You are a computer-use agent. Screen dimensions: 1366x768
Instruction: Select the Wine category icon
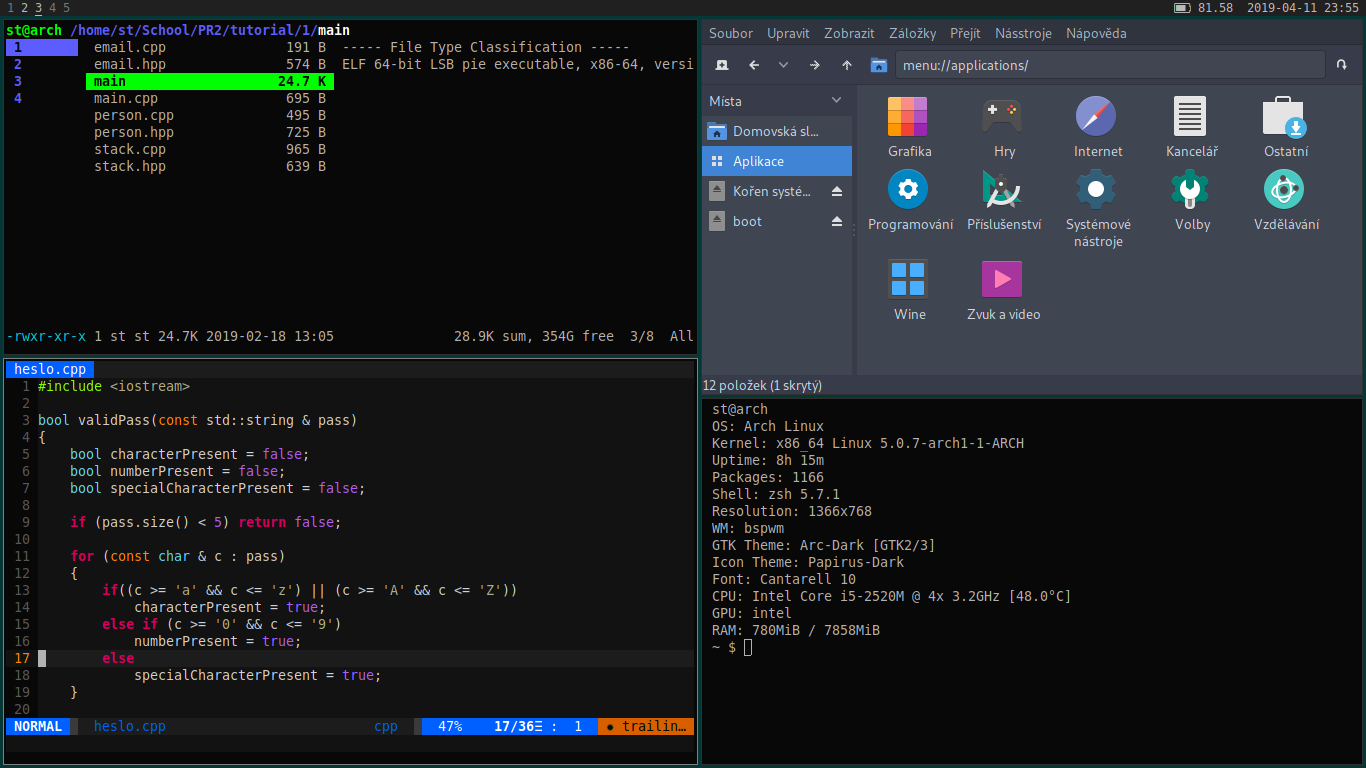(908, 280)
